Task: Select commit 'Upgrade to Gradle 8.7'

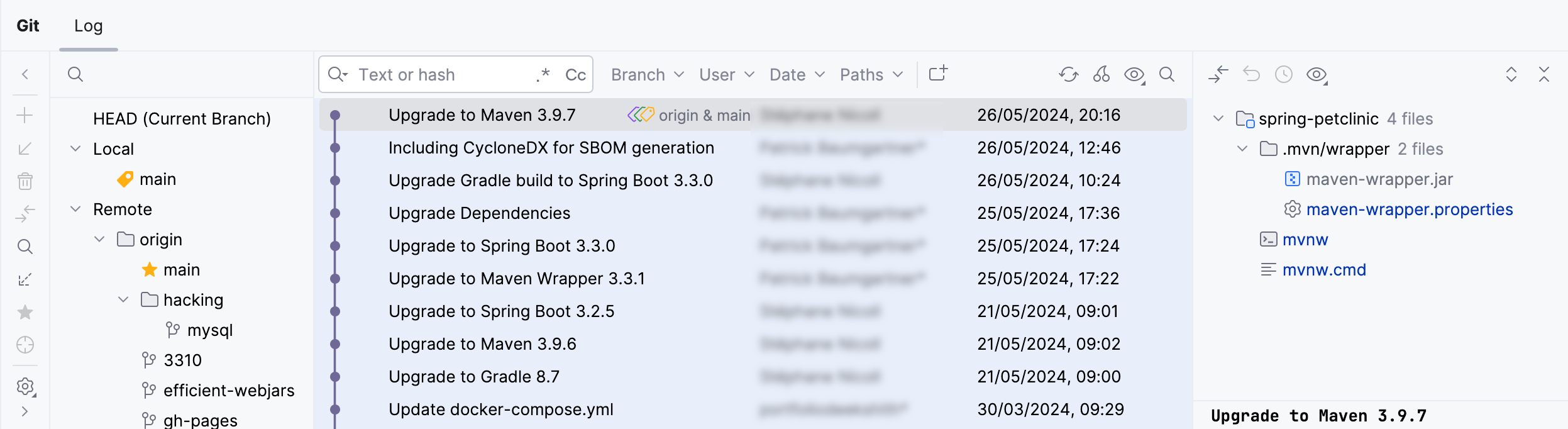Action: pos(474,377)
